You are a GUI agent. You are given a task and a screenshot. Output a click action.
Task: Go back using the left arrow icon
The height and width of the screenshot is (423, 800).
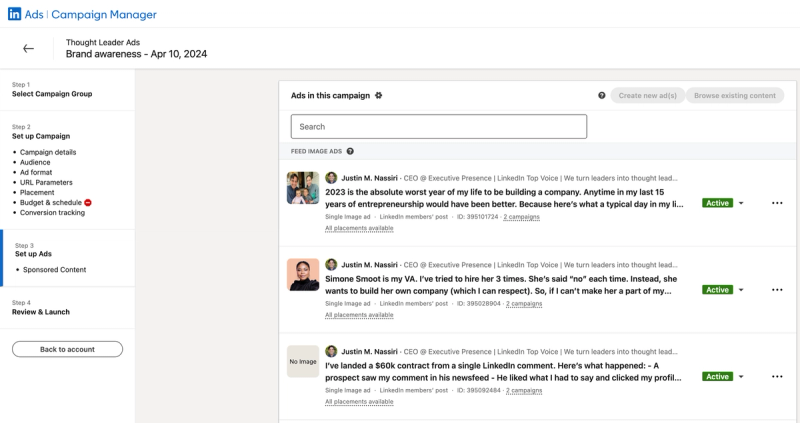click(29, 48)
